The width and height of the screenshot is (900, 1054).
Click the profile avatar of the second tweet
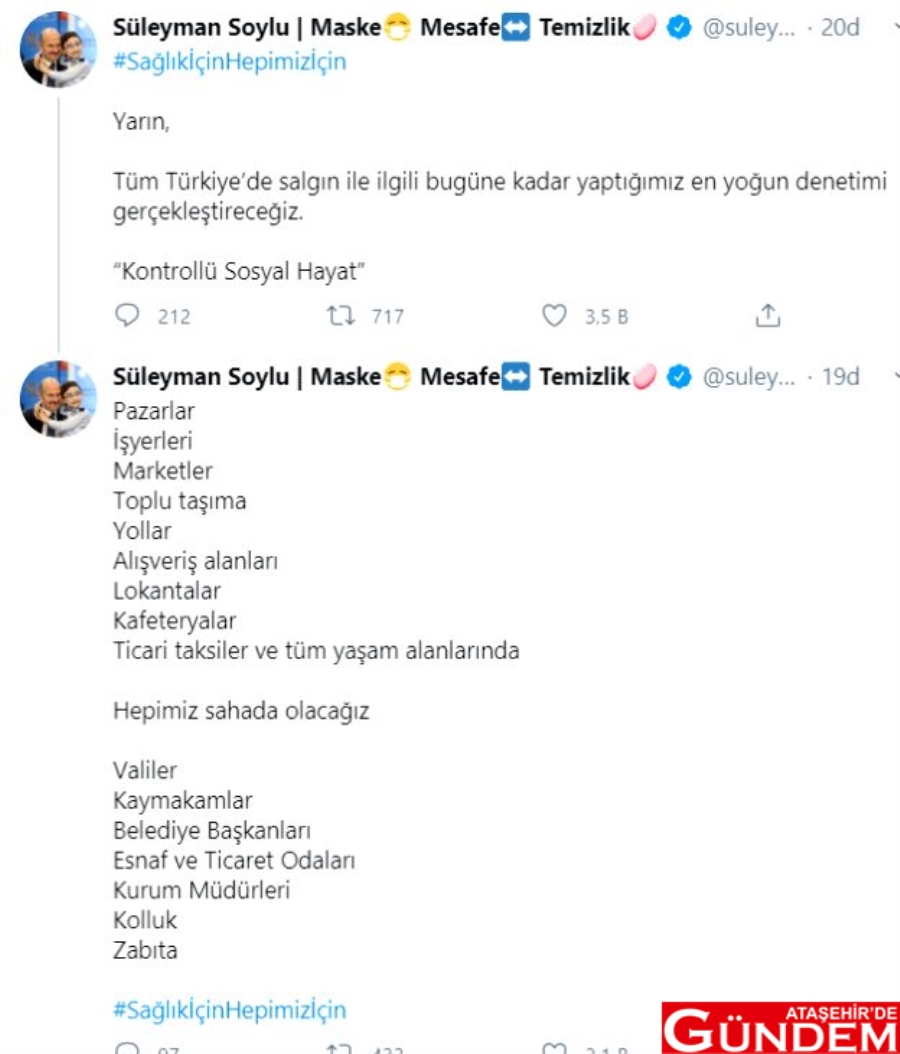[58, 399]
